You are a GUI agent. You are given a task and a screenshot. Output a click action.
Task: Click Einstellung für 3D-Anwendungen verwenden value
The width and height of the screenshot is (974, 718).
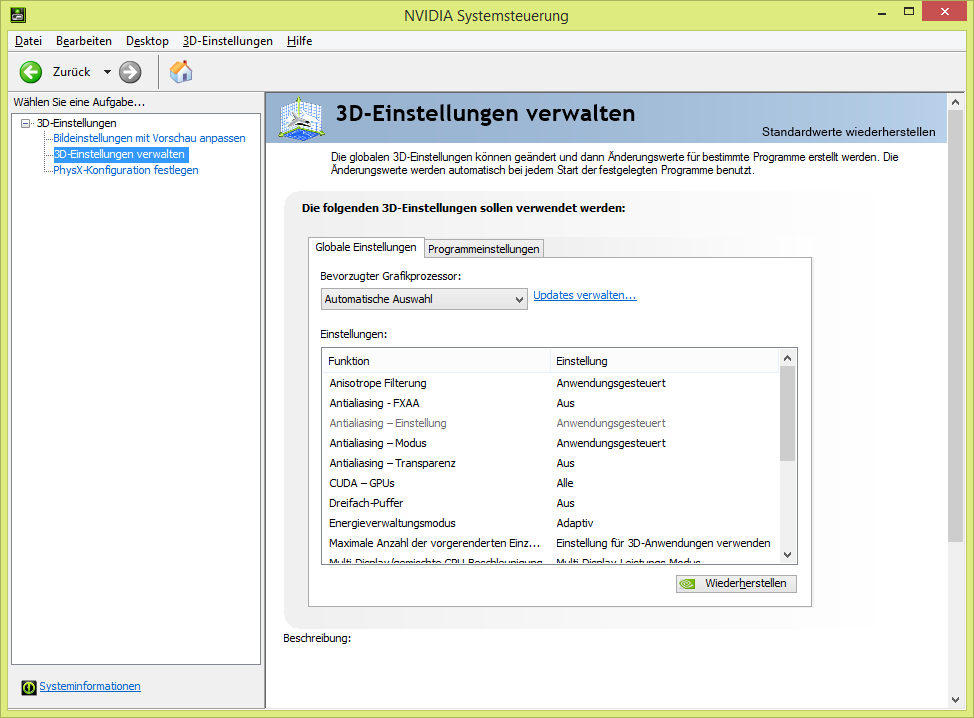pos(663,543)
